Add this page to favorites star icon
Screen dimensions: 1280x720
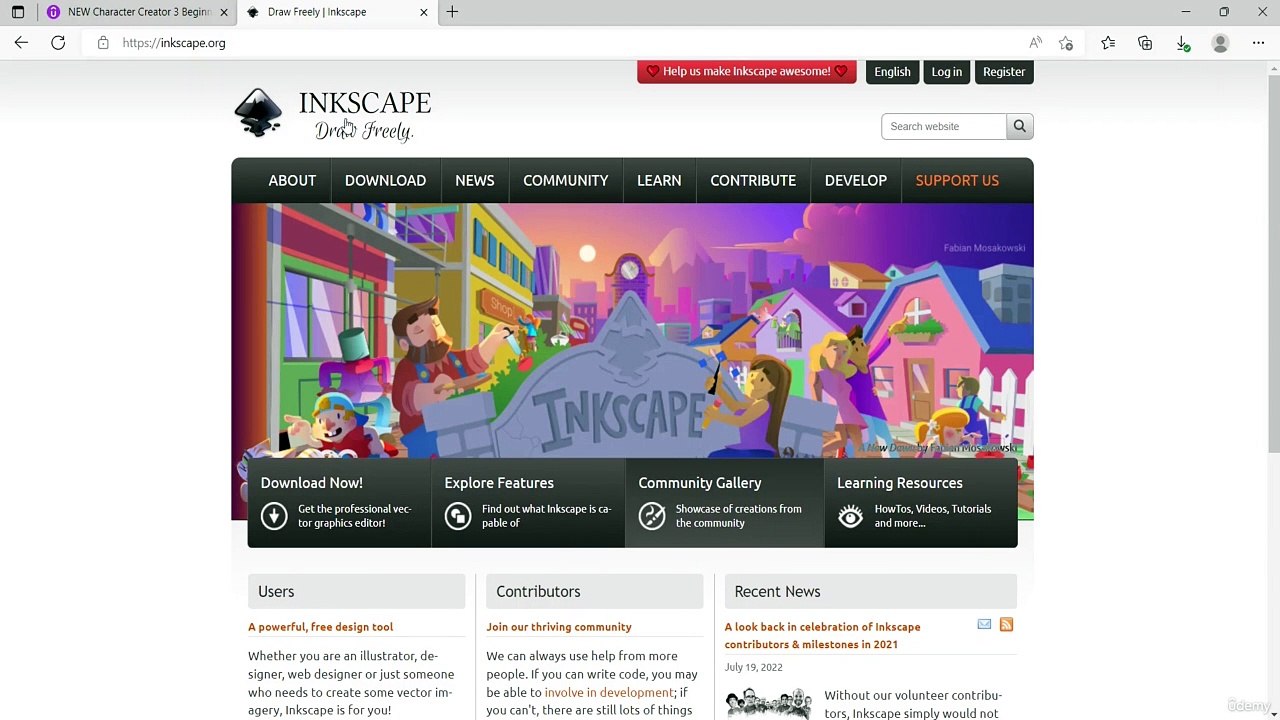point(1066,43)
